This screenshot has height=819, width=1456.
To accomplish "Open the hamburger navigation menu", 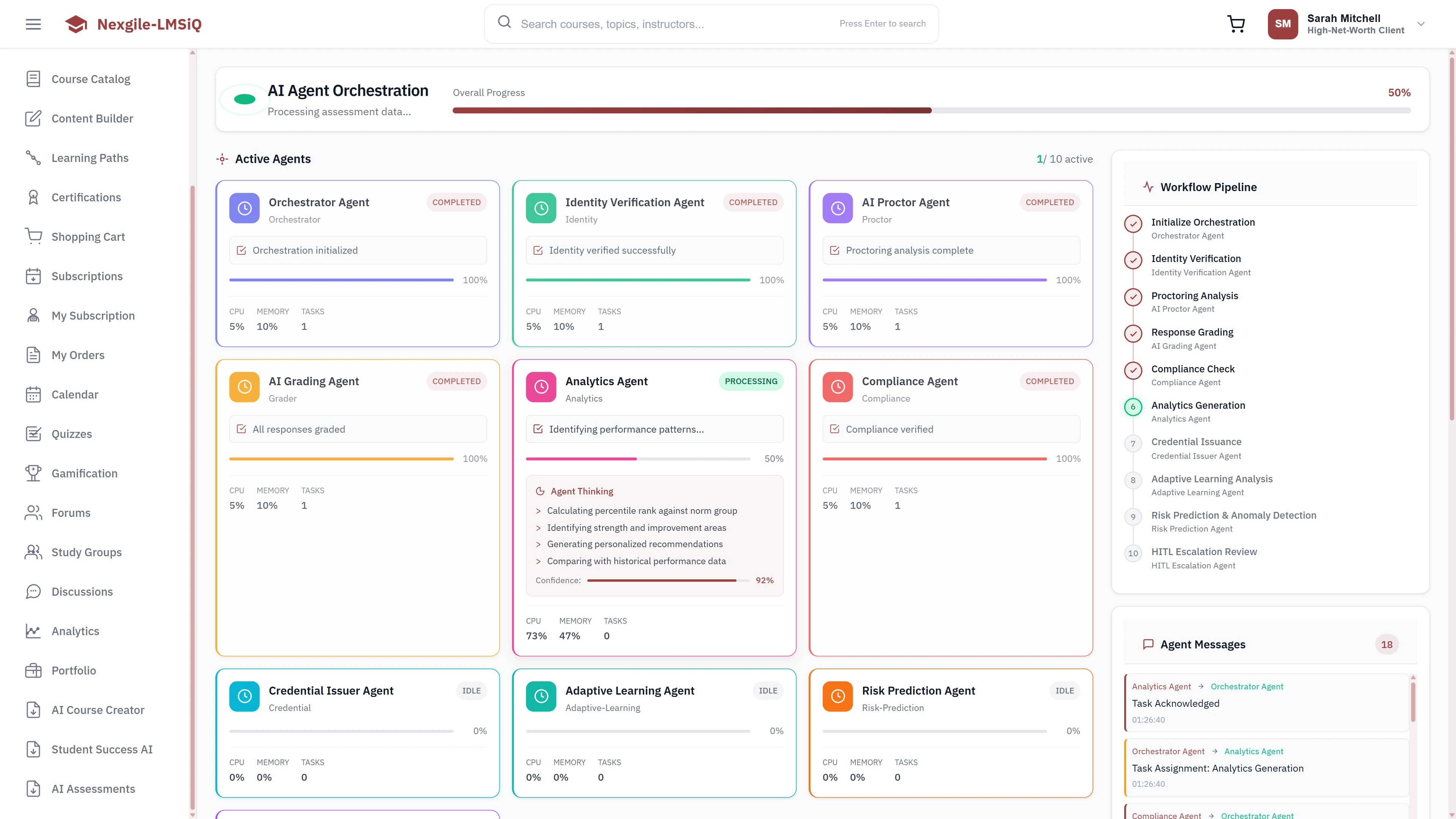I will click(x=33, y=24).
